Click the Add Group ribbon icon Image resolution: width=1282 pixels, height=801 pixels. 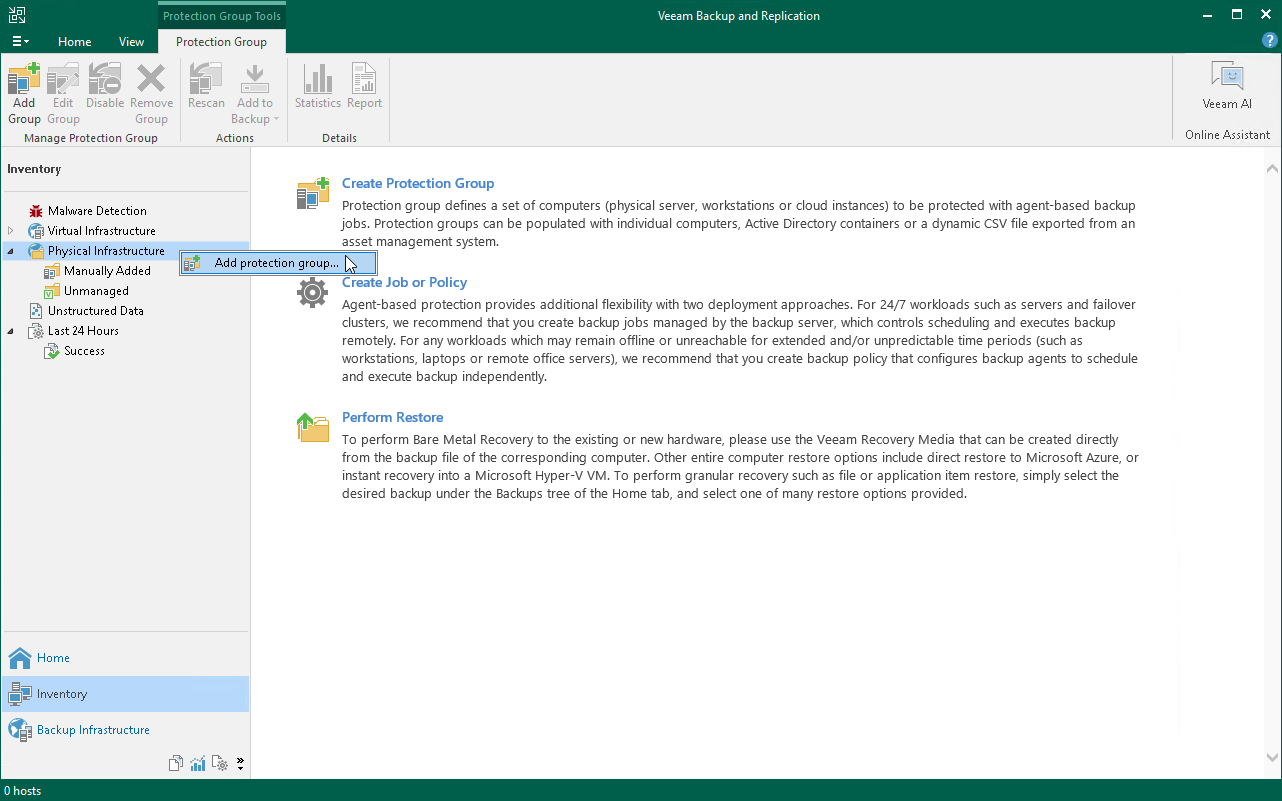point(24,94)
